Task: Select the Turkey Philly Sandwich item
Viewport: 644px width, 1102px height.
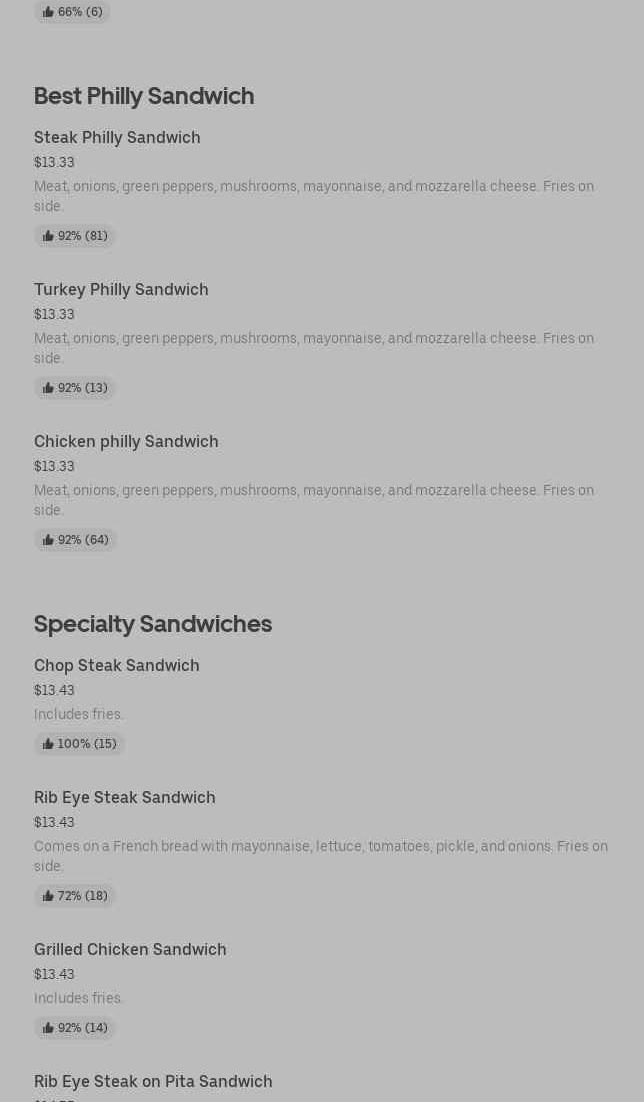Action: click(121, 289)
